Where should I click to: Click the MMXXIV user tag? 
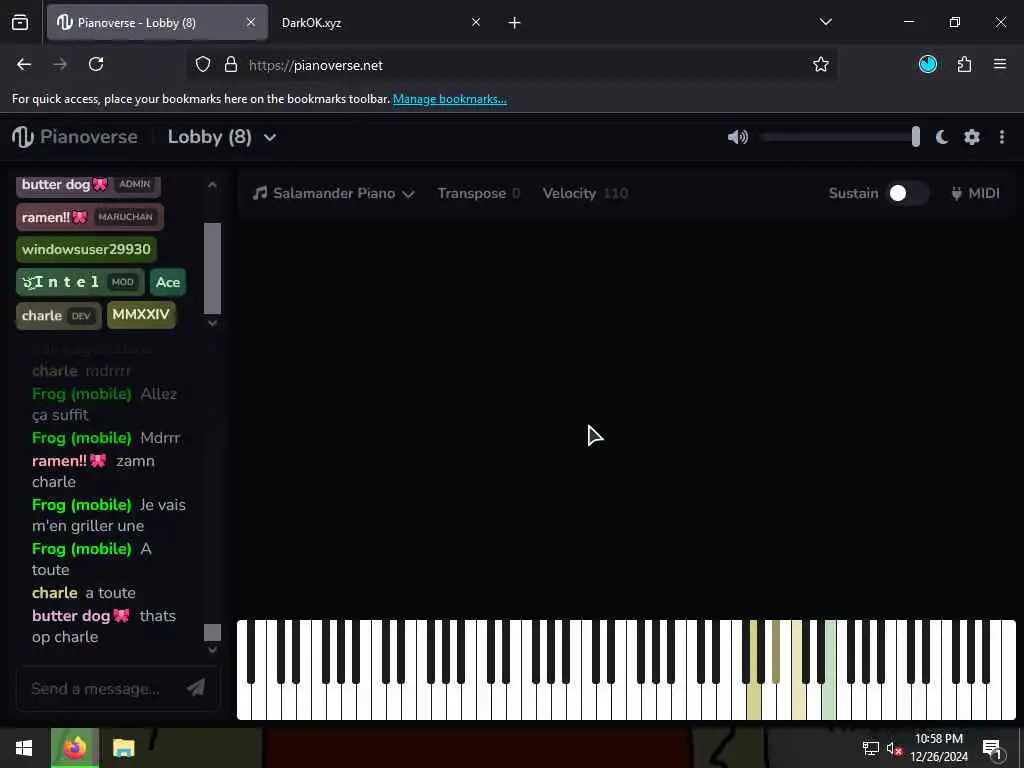point(141,315)
